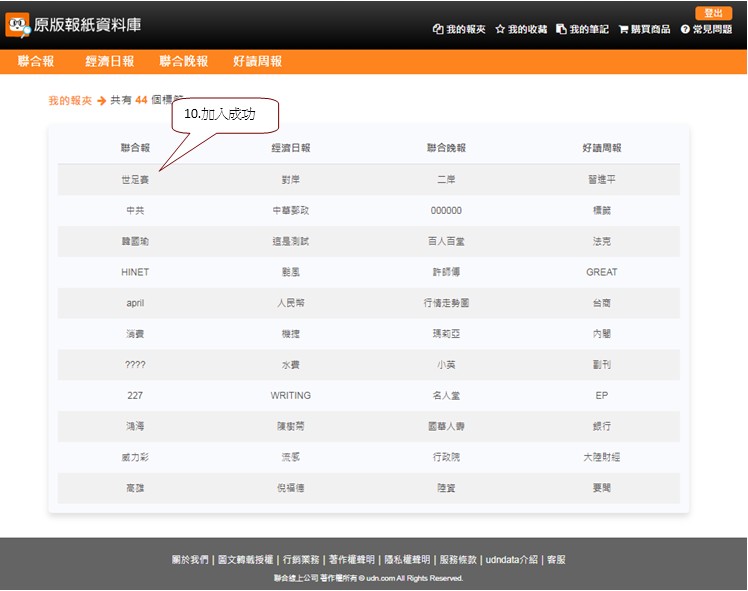748x591 pixels.
Task: Switch to 經濟日報 in the orange nav bar
Action: pos(110,61)
